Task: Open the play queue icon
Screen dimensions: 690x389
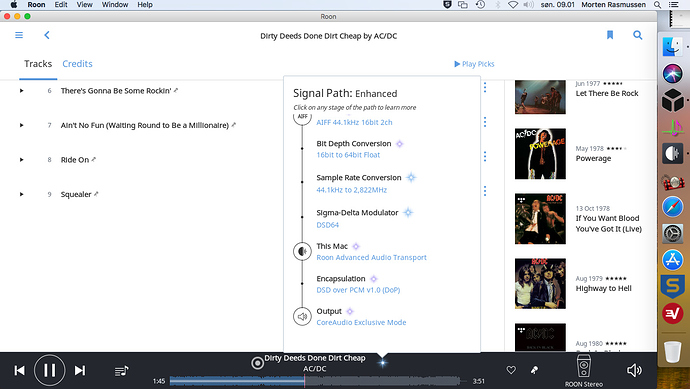Action: pyautogui.click(x=121, y=371)
